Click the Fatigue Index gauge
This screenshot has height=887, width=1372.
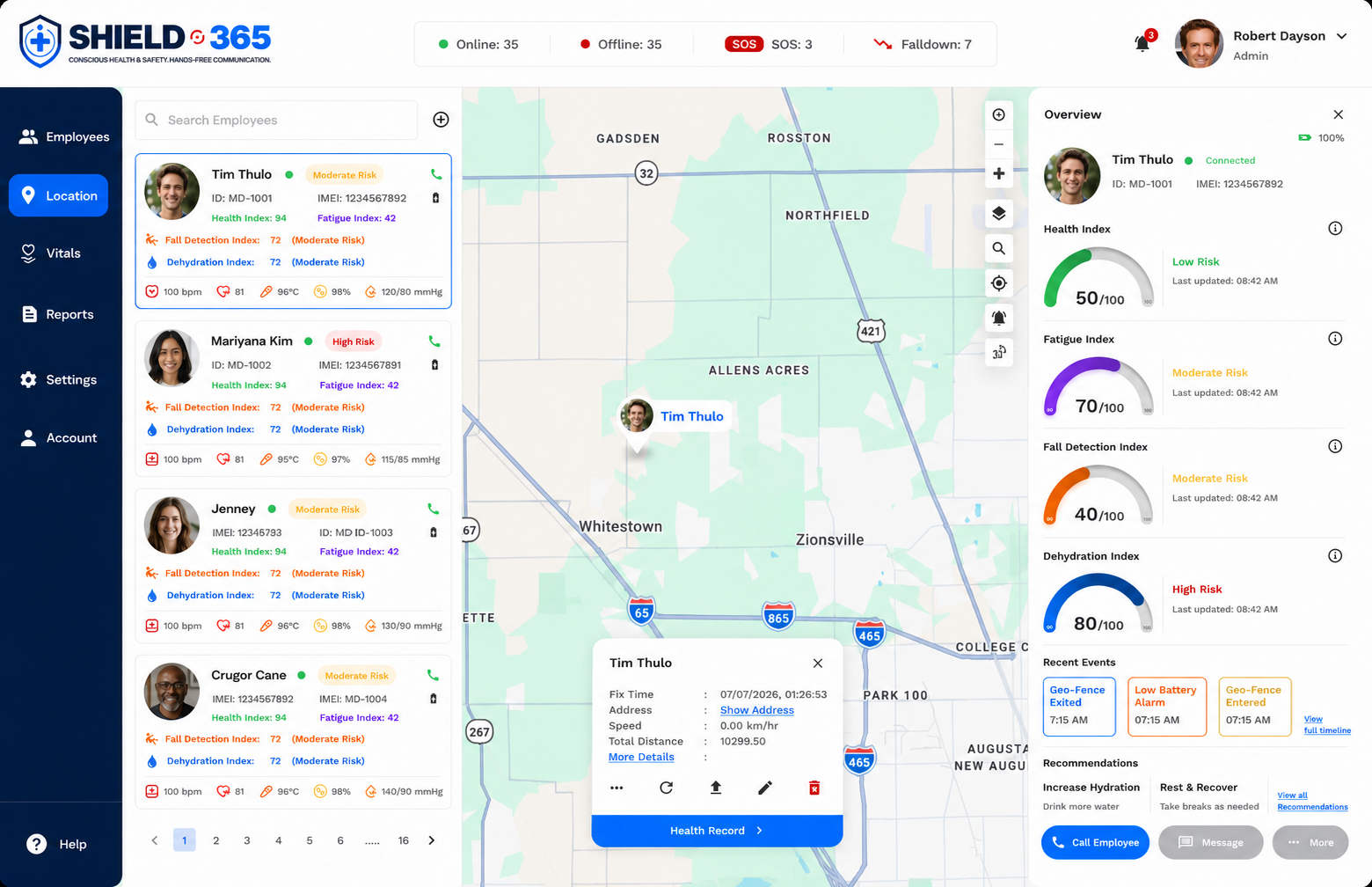click(x=1098, y=385)
